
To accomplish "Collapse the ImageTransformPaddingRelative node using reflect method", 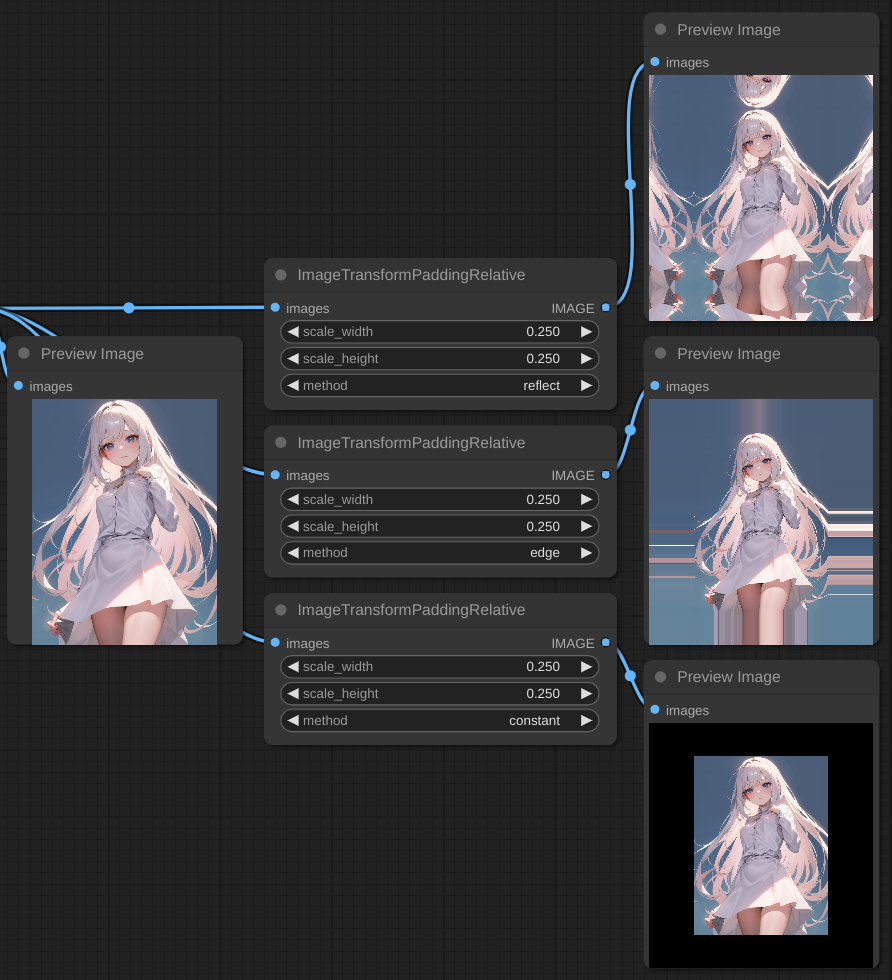I will coord(281,275).
